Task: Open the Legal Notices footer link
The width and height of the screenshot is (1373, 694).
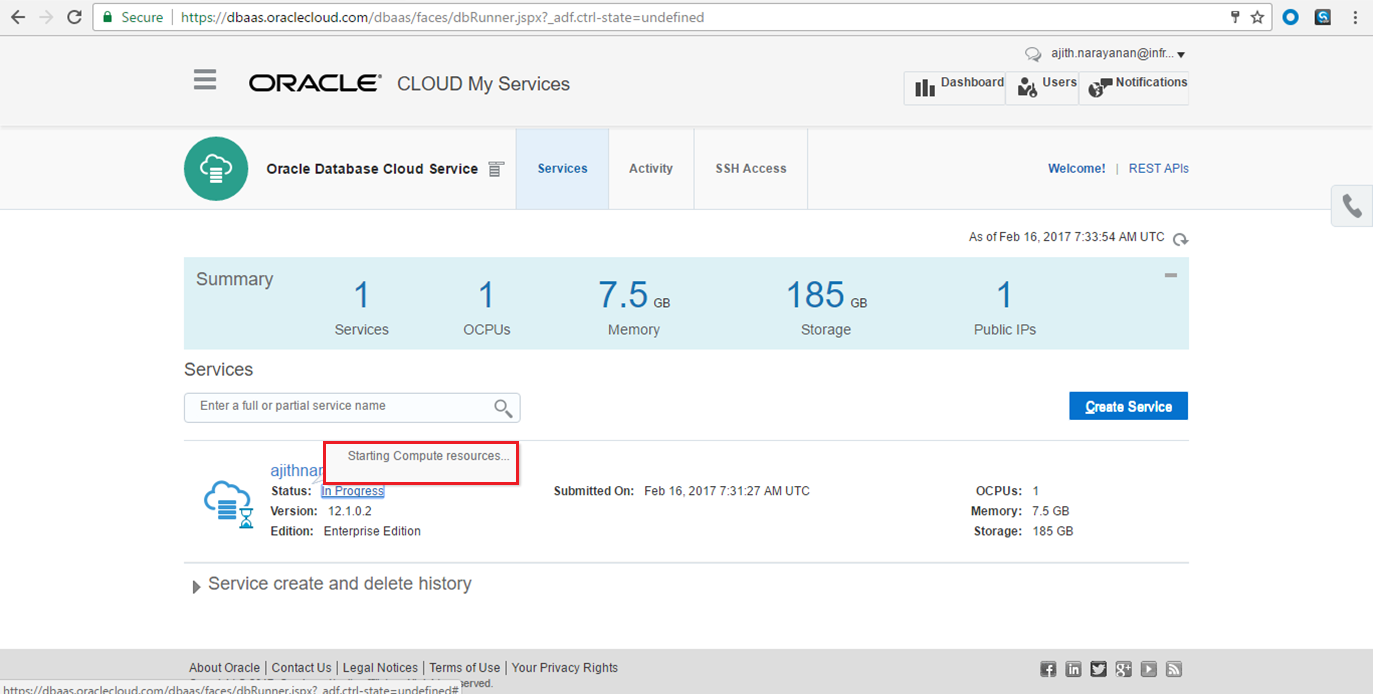Action: point(380,668)
